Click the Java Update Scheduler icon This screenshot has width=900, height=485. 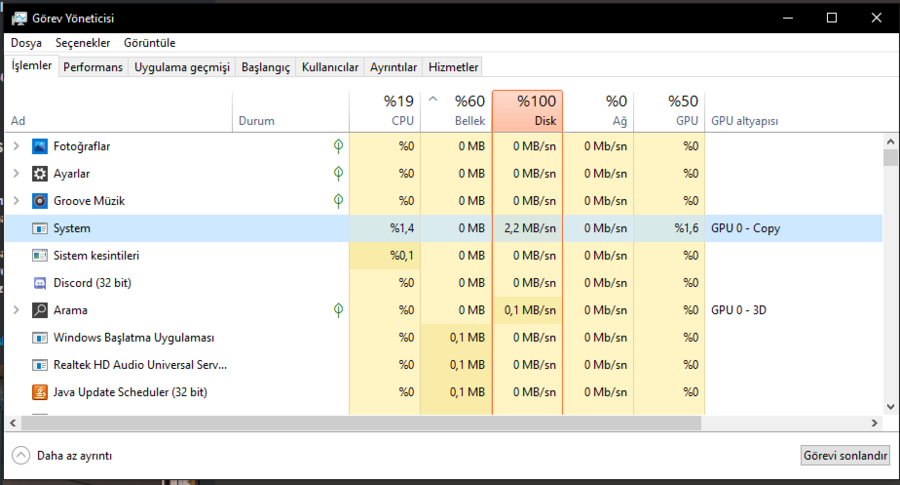point(40,392)
